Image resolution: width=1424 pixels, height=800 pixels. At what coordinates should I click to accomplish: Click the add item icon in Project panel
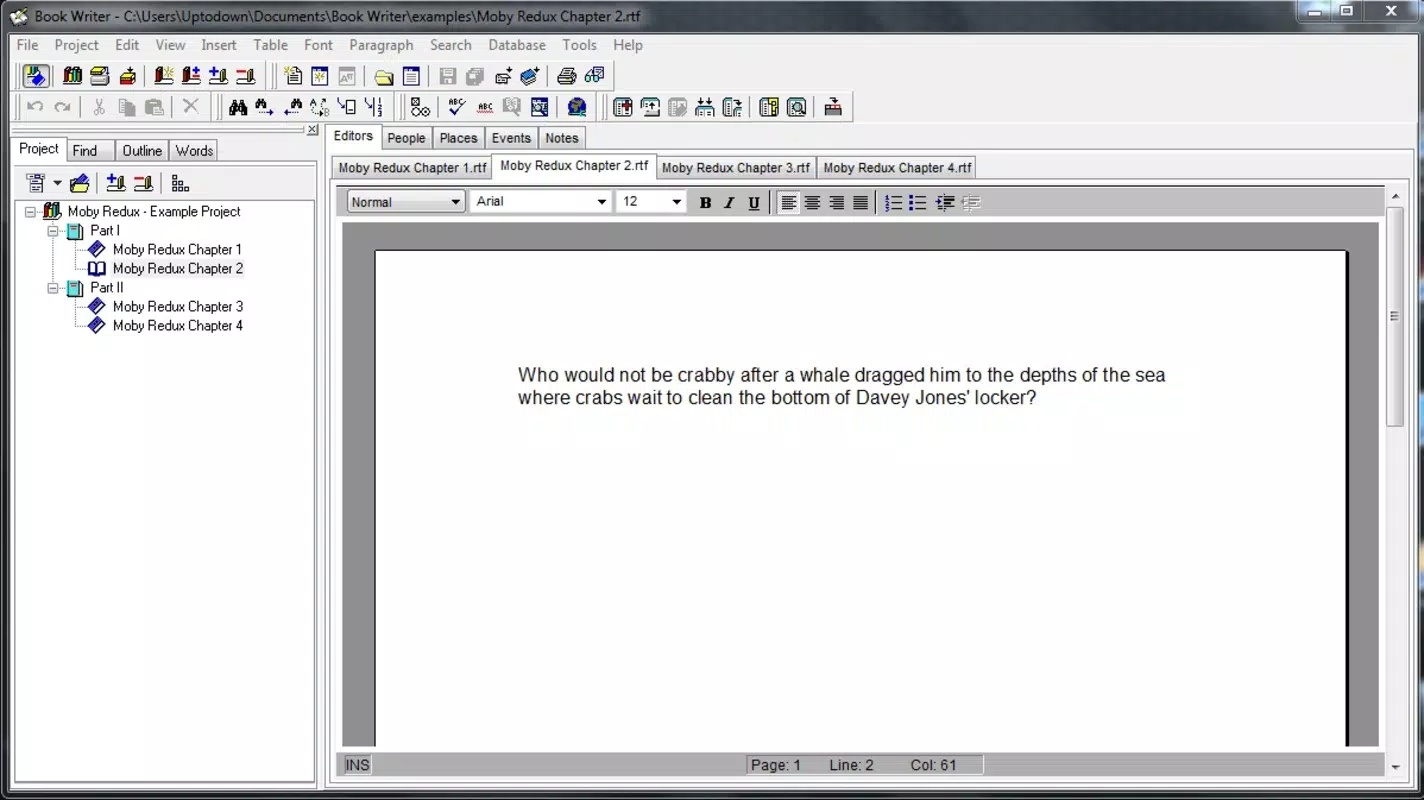[x=116, y=183]
